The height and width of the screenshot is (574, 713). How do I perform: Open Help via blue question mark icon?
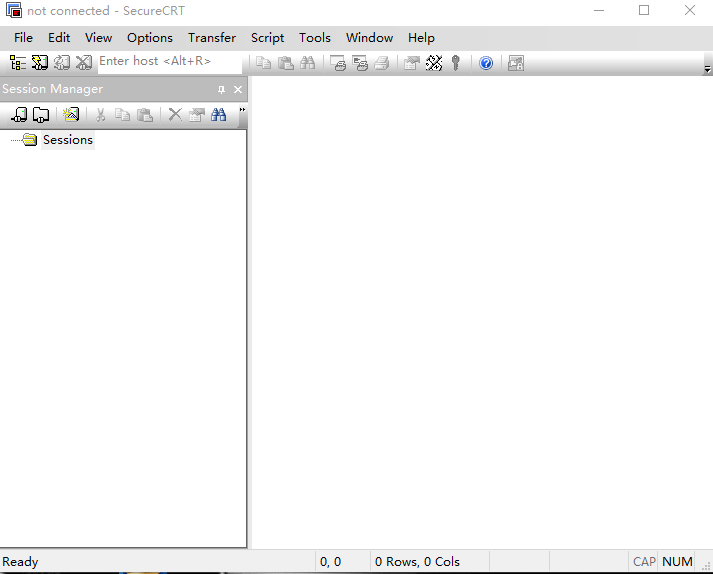tap(486, 63)
